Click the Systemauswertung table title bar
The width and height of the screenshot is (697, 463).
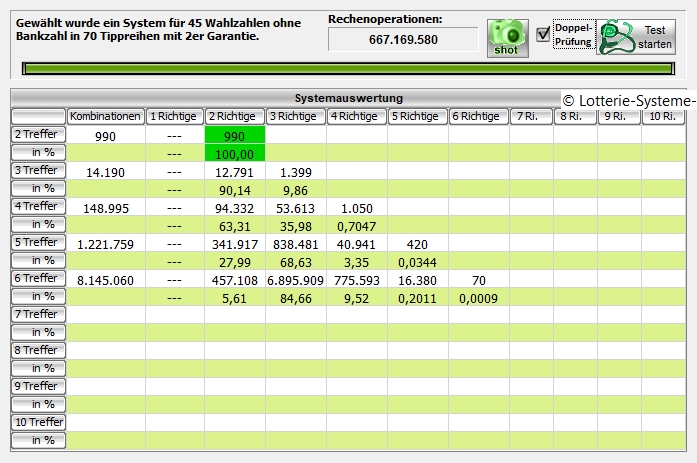click(348, 98)
